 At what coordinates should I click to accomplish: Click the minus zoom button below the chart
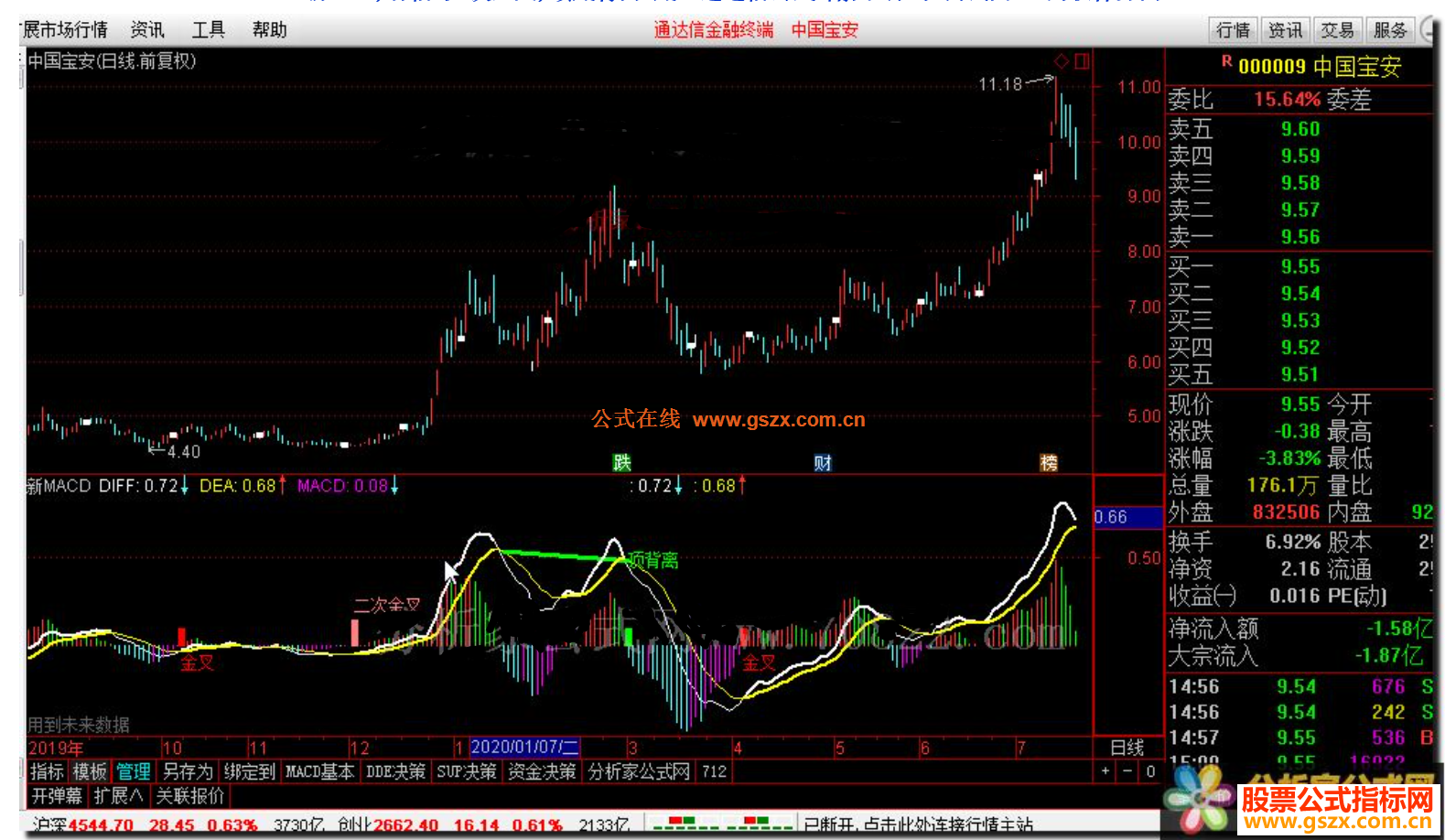1127,771
